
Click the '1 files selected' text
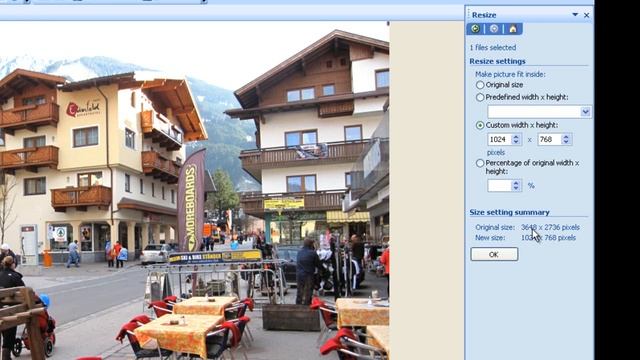click(493, 48)
